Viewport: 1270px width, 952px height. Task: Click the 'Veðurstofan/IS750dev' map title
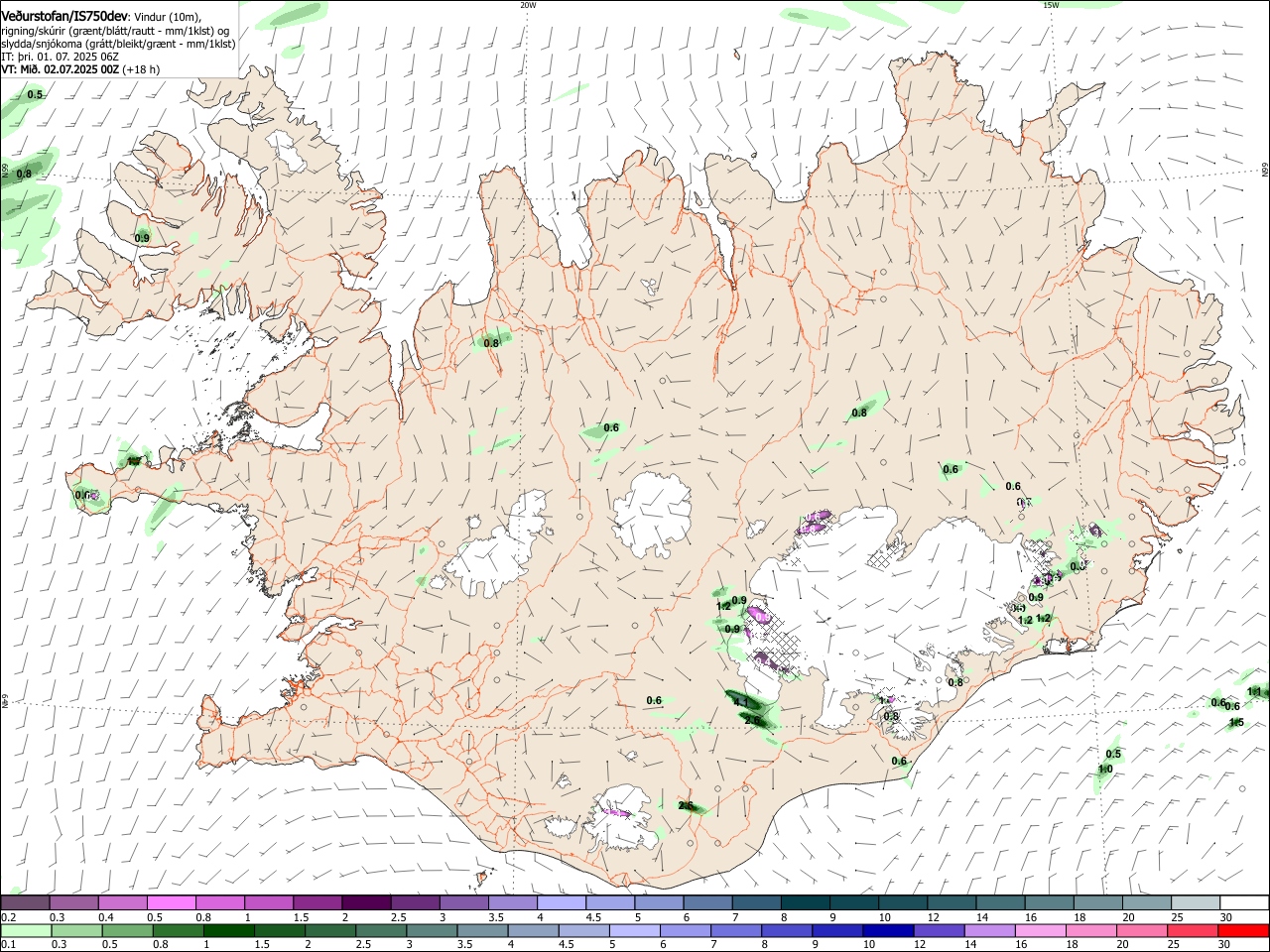point(64,16)
